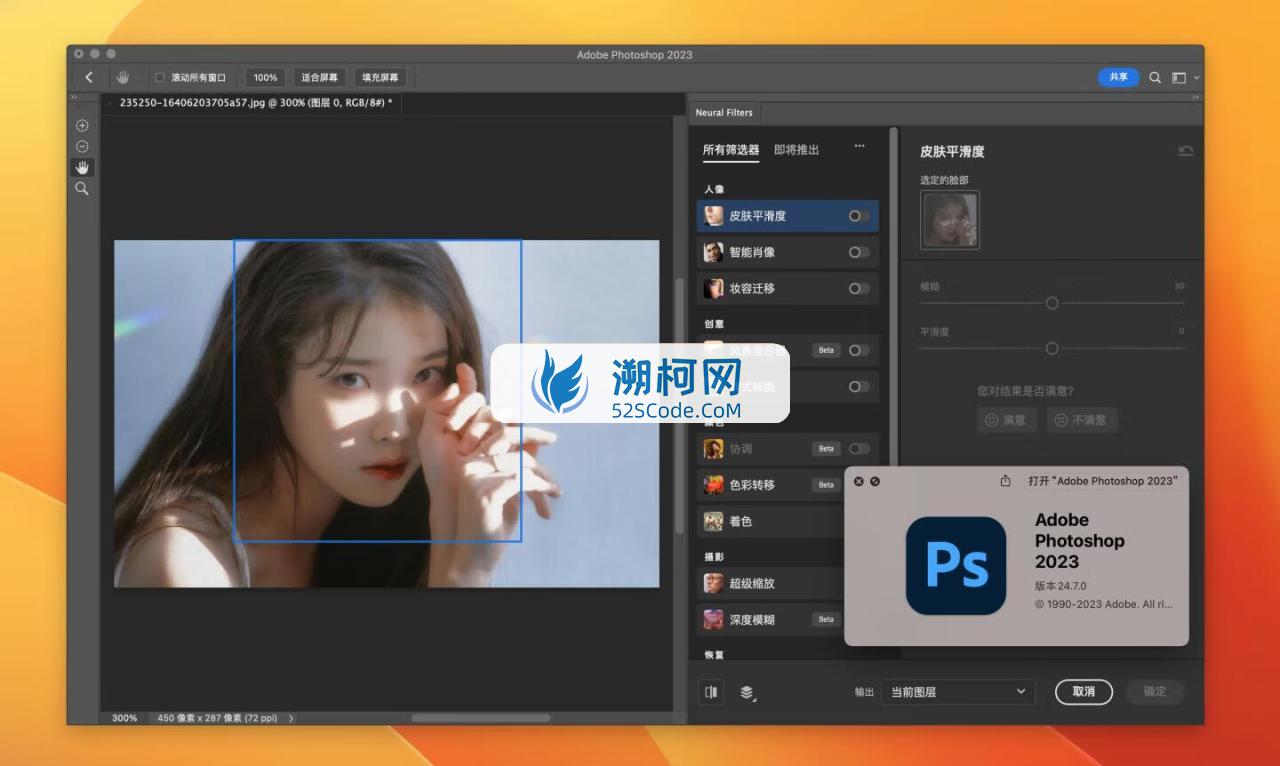Click the 300% zoom field in status bar

pos(124,718)
